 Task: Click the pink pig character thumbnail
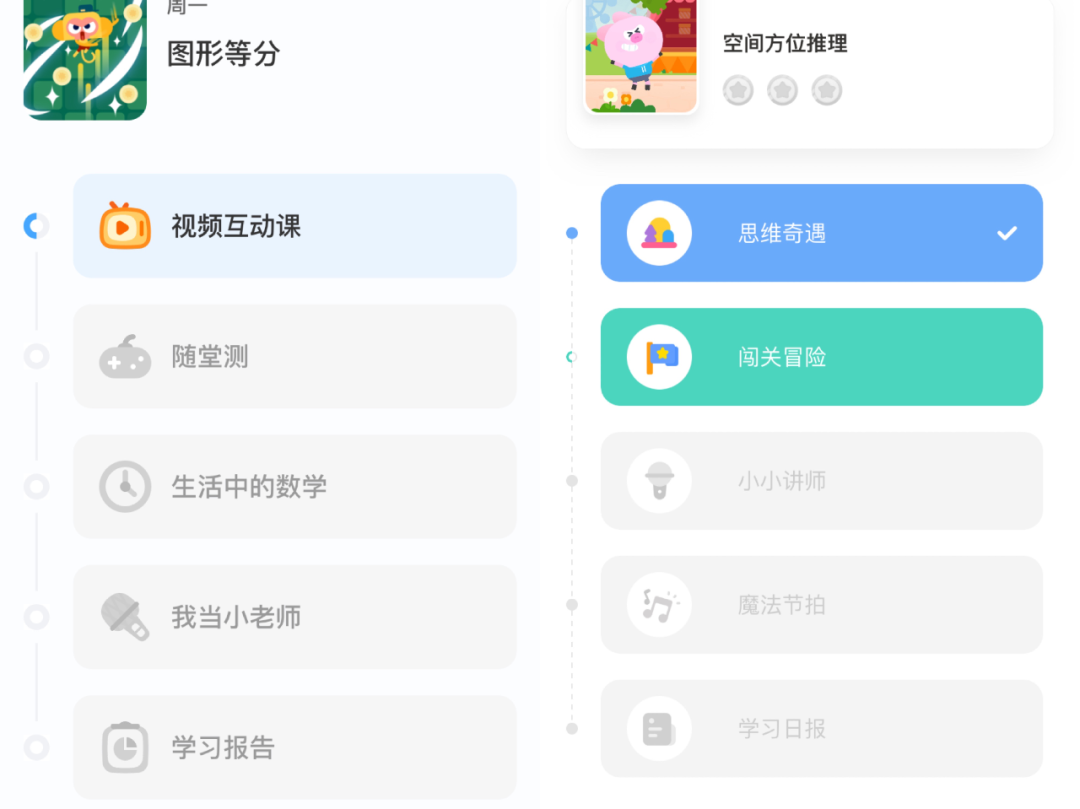pyautogui.click(x=641, y=57)
